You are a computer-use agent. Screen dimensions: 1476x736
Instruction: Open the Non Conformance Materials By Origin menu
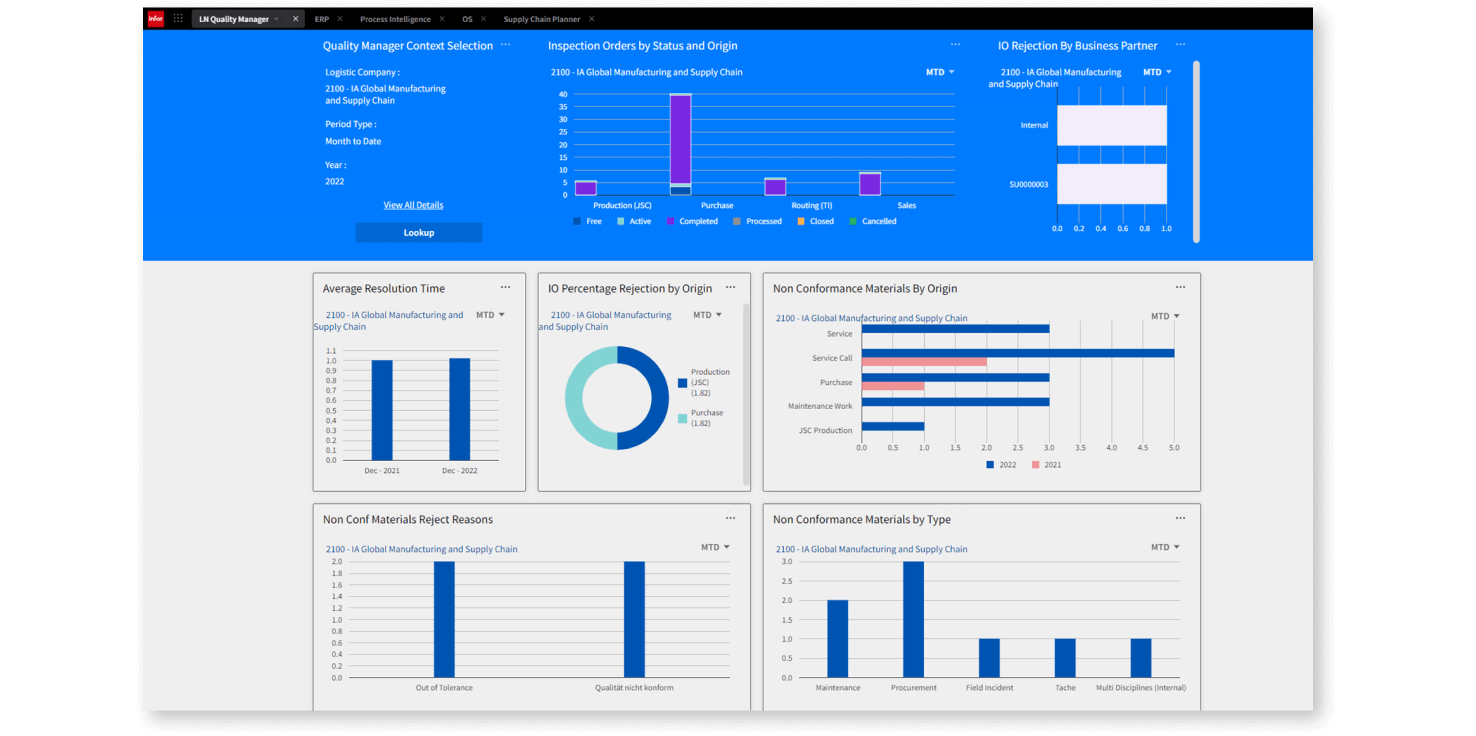1180,286
